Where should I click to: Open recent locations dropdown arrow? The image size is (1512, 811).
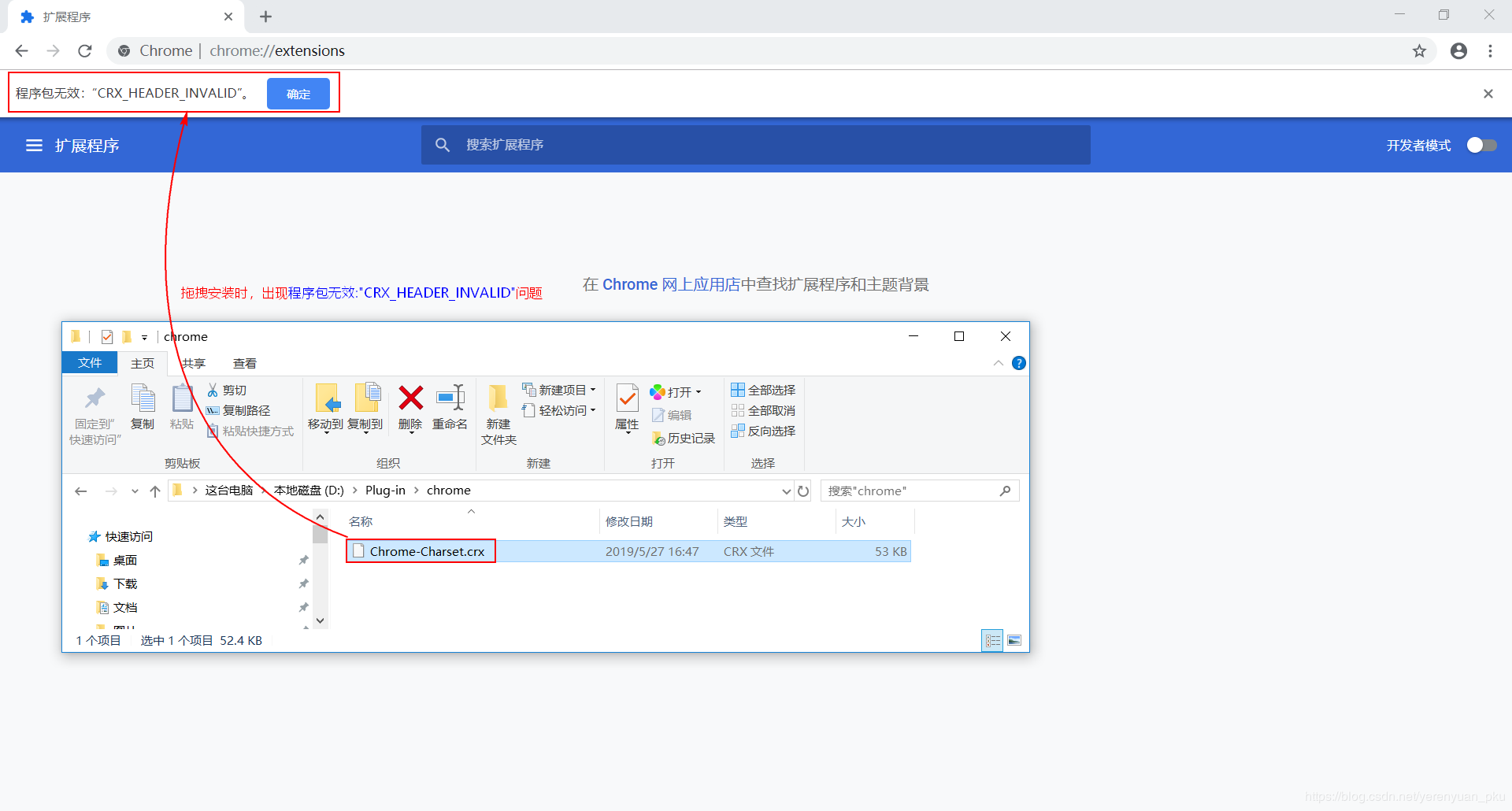tap(135, 491)
